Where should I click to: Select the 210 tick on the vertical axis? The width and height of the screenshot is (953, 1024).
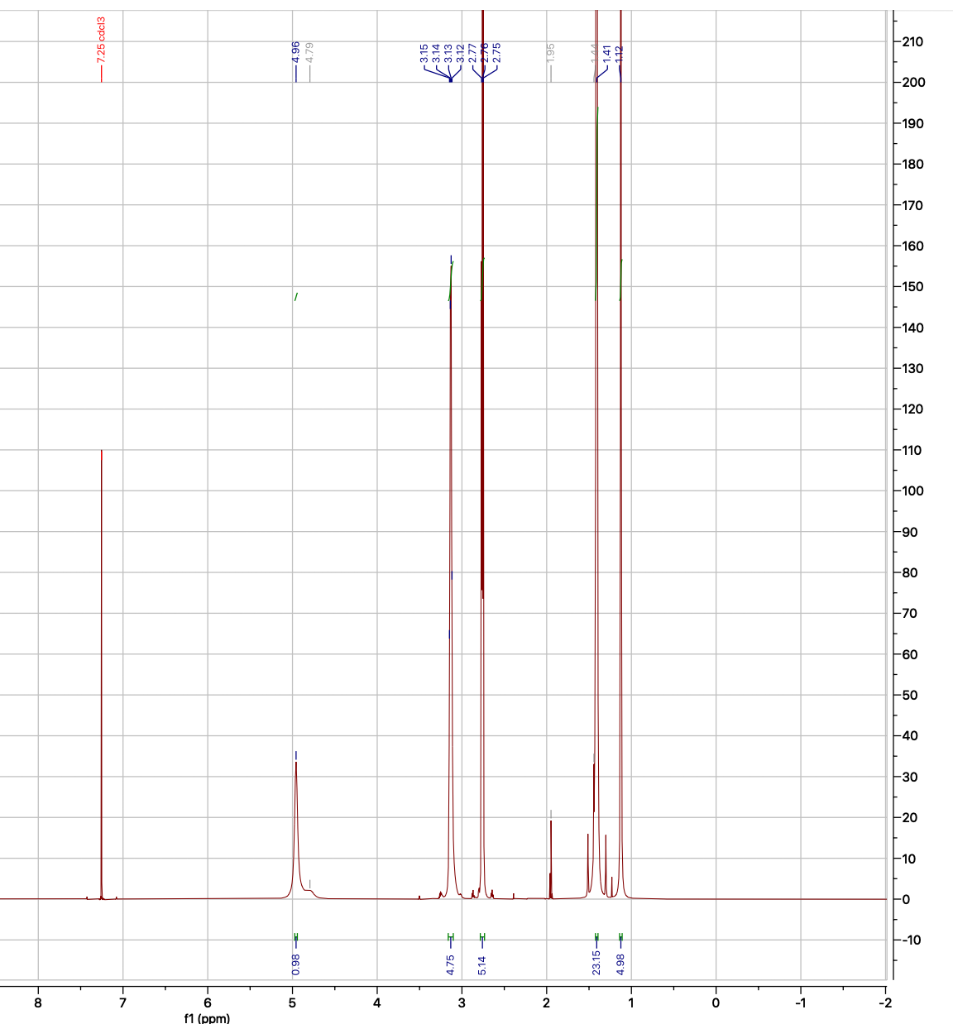(913, 39)
